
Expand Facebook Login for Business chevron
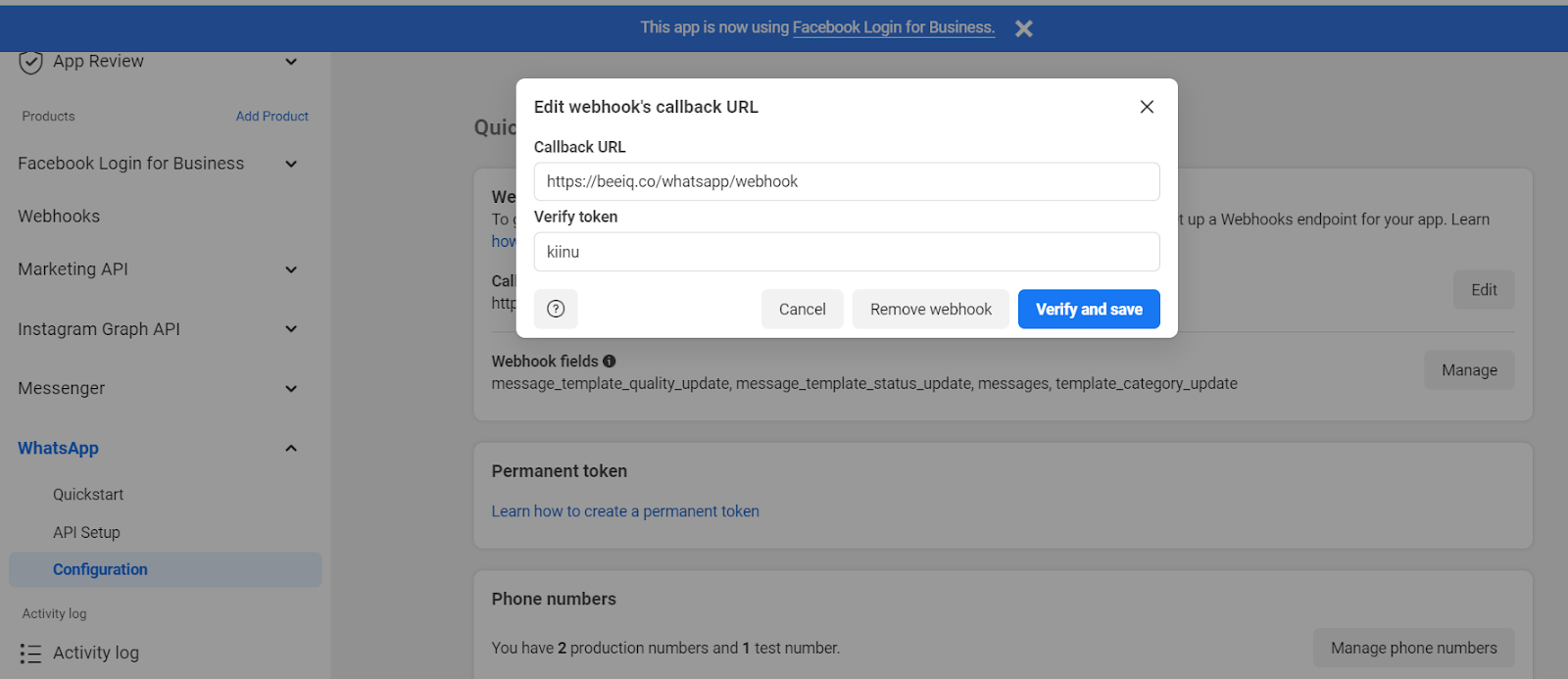[x=291, y=164]
